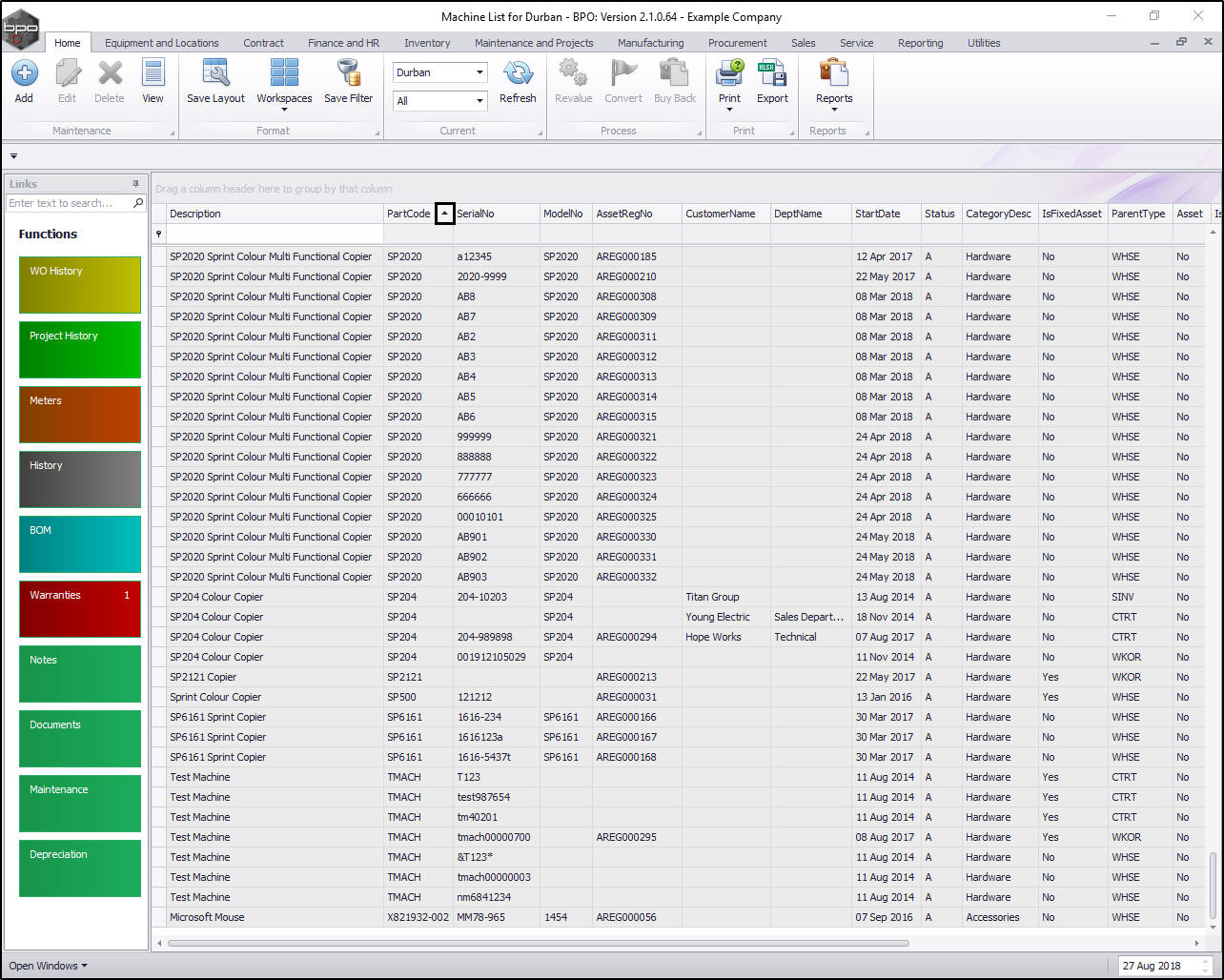The width and height of the screenshot is (1224, 980).
Task: Click the View machine icon
Action: (153, 73)
